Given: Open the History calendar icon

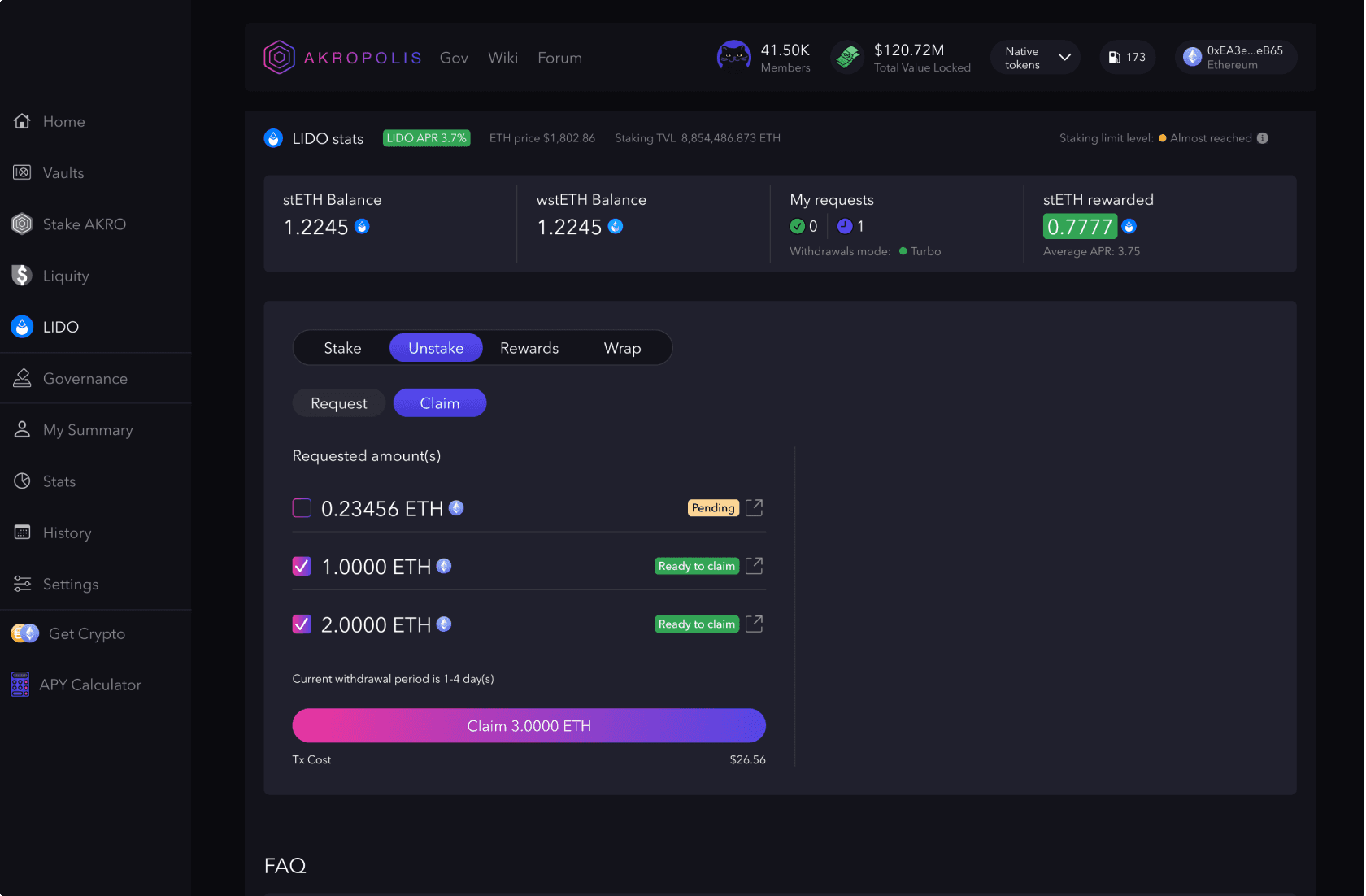Looking at the screenshot, I should tap(22, 533).
